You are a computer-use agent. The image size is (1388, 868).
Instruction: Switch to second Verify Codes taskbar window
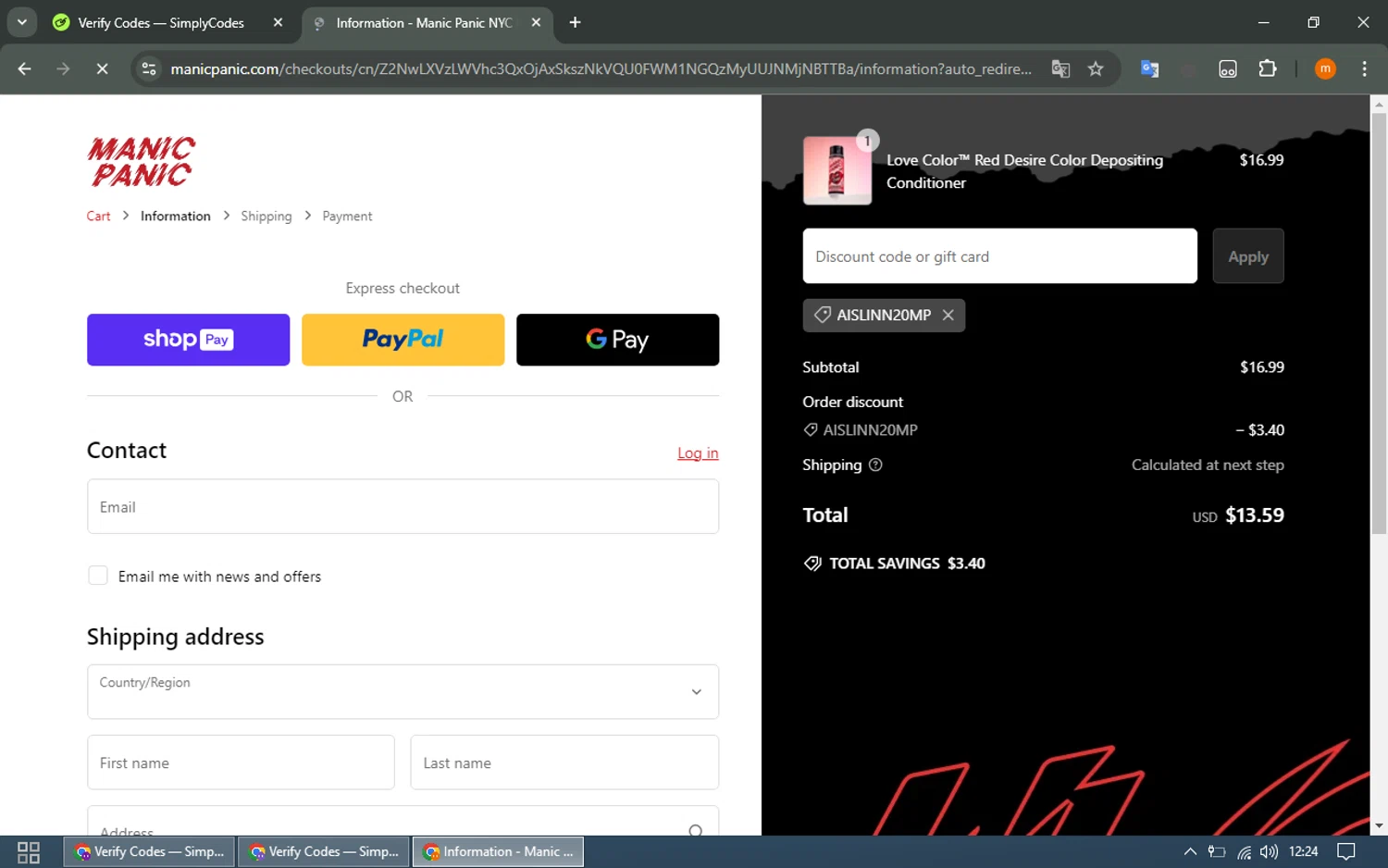tap(323, 851)
